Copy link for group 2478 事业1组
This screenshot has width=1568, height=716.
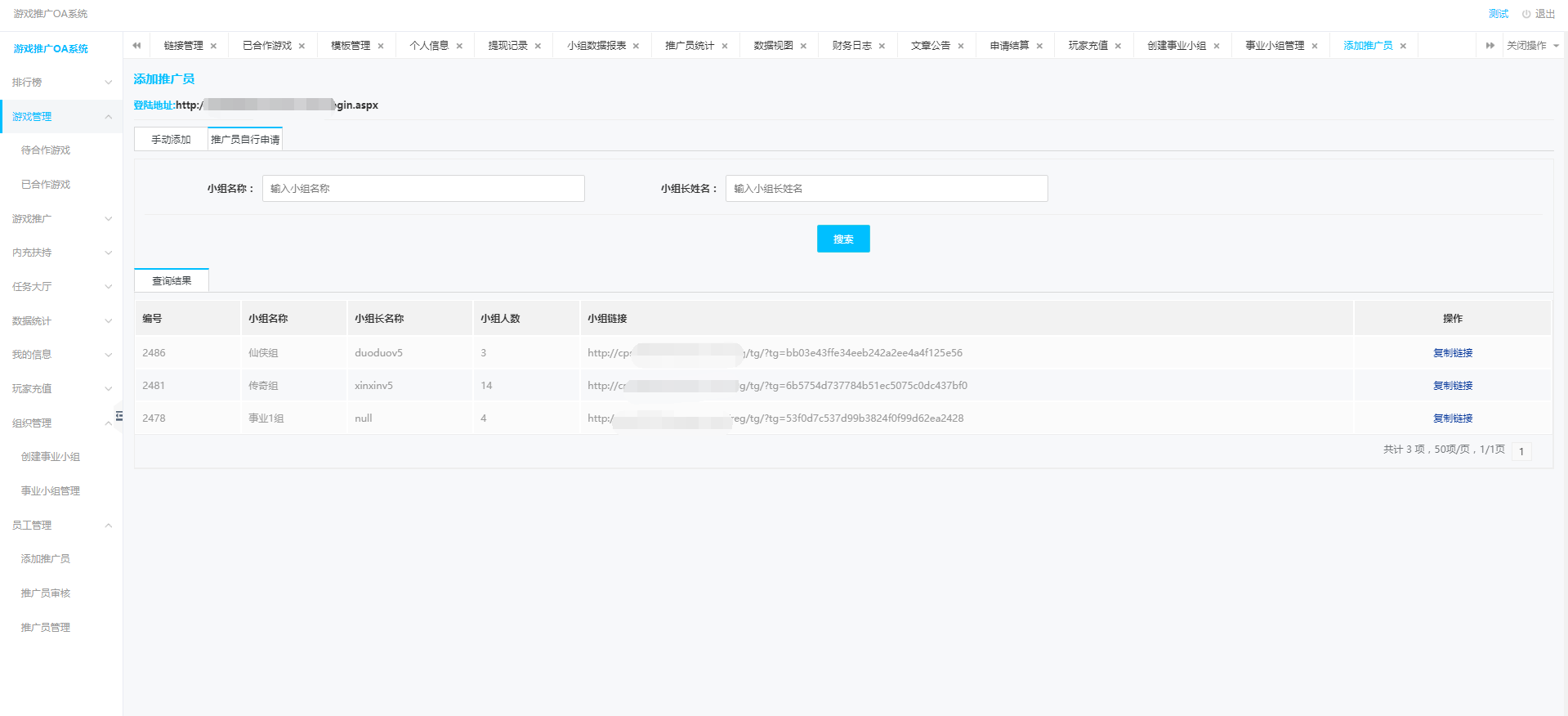coord(1452,418)
